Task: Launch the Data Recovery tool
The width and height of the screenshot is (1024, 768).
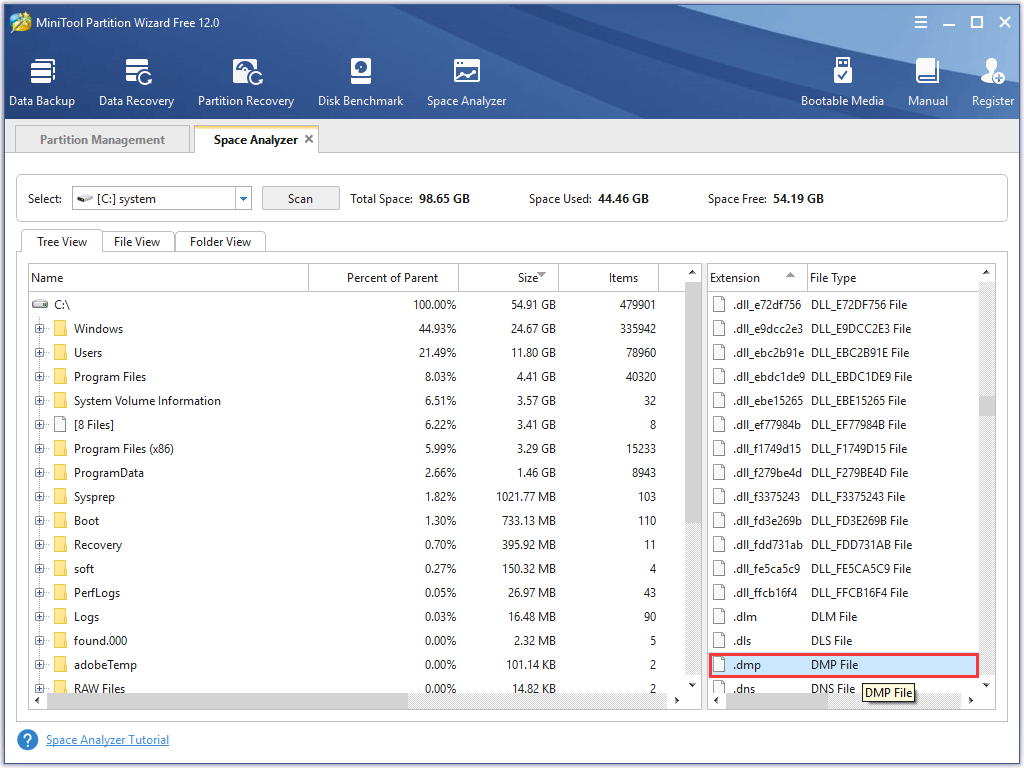Action: [136, 82]
